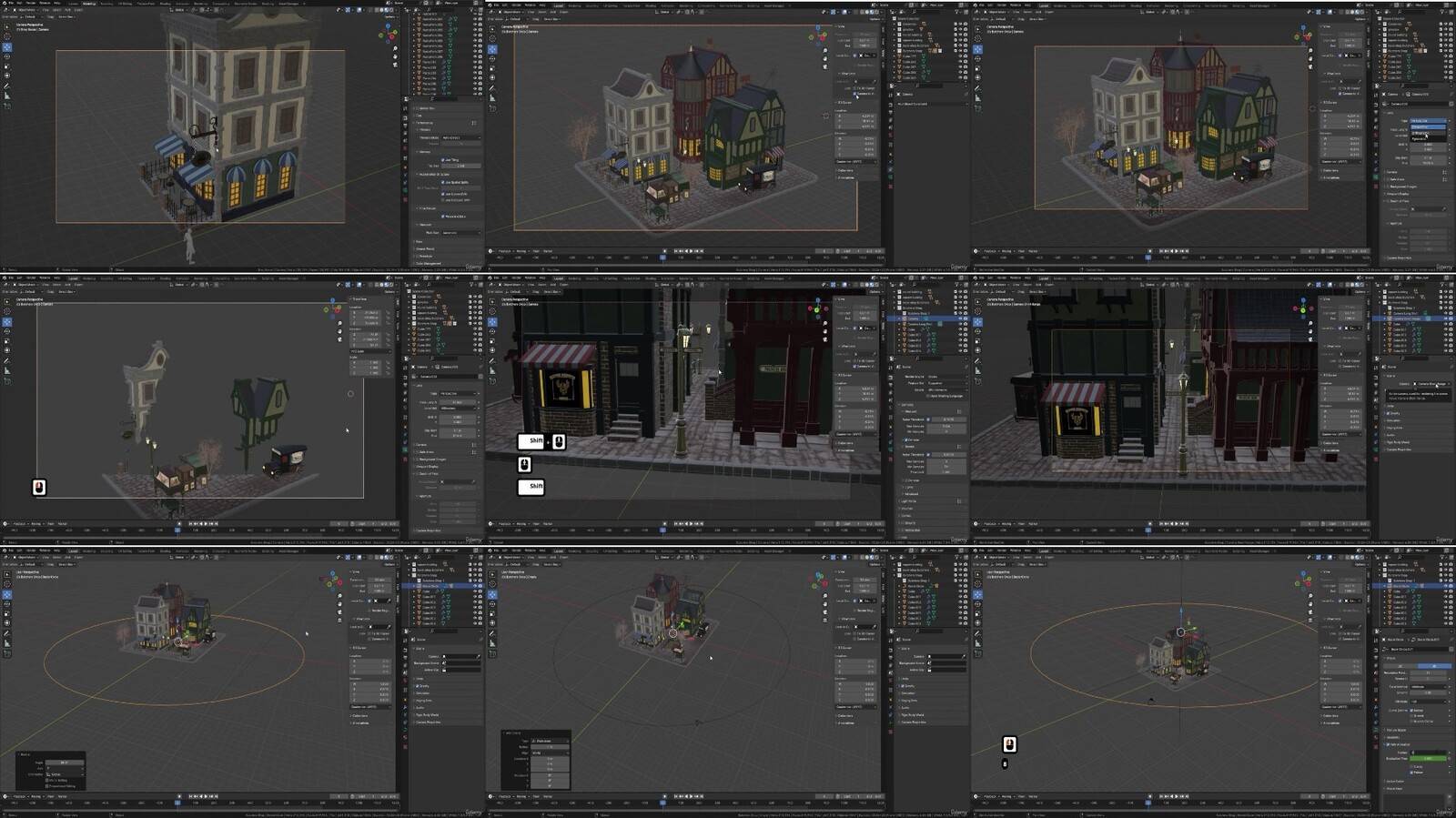
Task: Jump to end frame in Shift-key overlay screenshot timeline
Action: click(702, 523)
